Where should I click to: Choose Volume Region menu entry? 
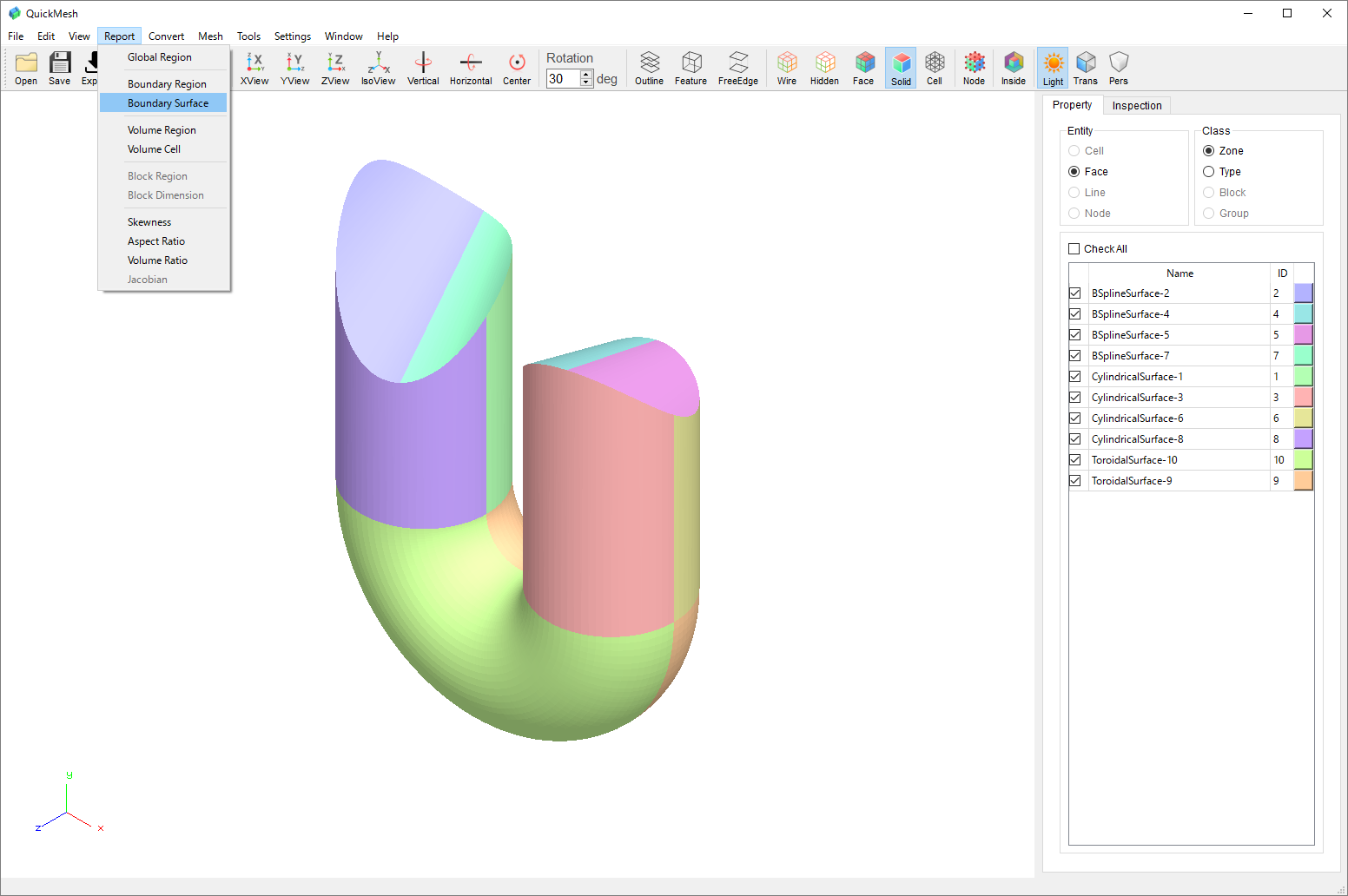click(163, 130)
